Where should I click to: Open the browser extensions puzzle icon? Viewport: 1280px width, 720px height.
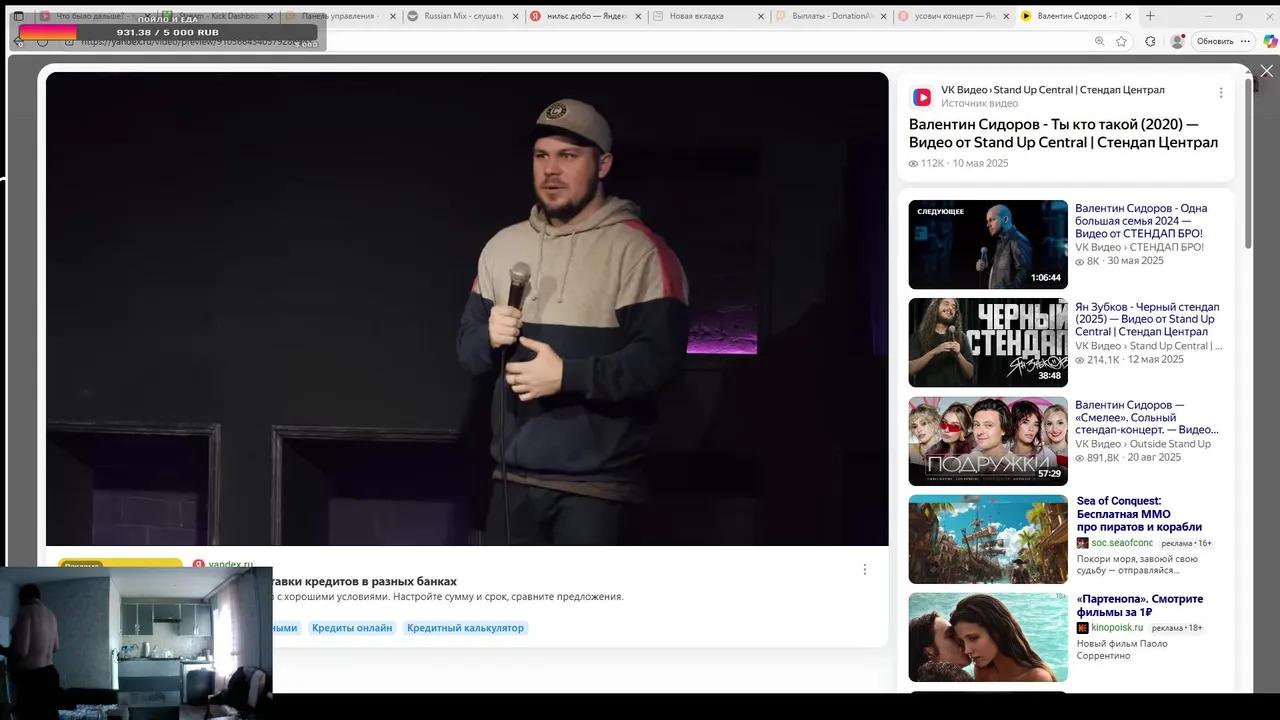pos(1150,41)
